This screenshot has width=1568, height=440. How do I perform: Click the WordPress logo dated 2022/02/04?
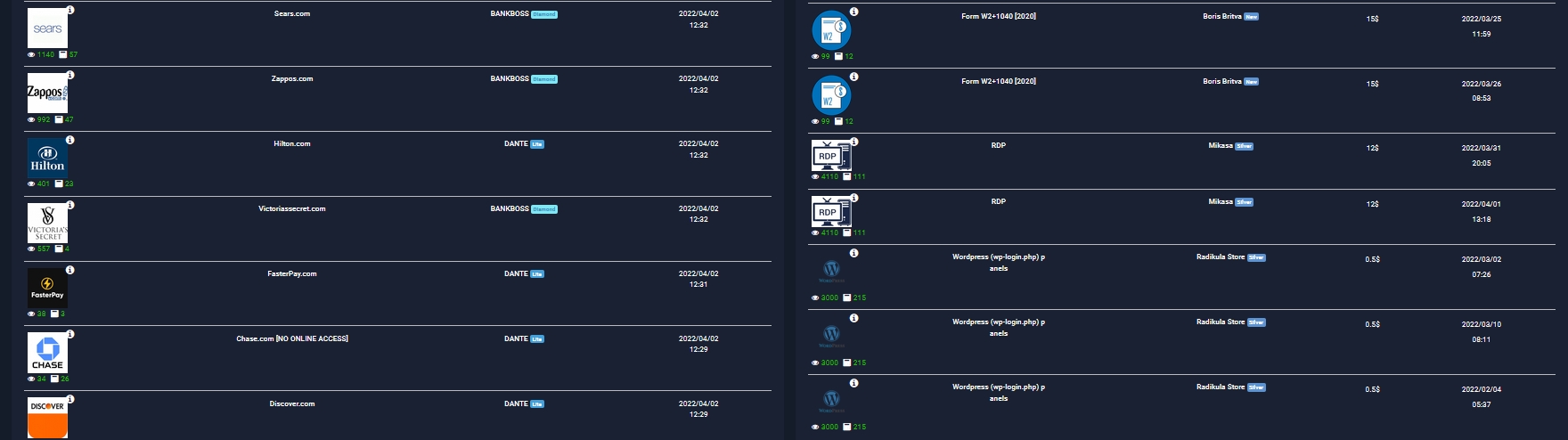(831, 400)
